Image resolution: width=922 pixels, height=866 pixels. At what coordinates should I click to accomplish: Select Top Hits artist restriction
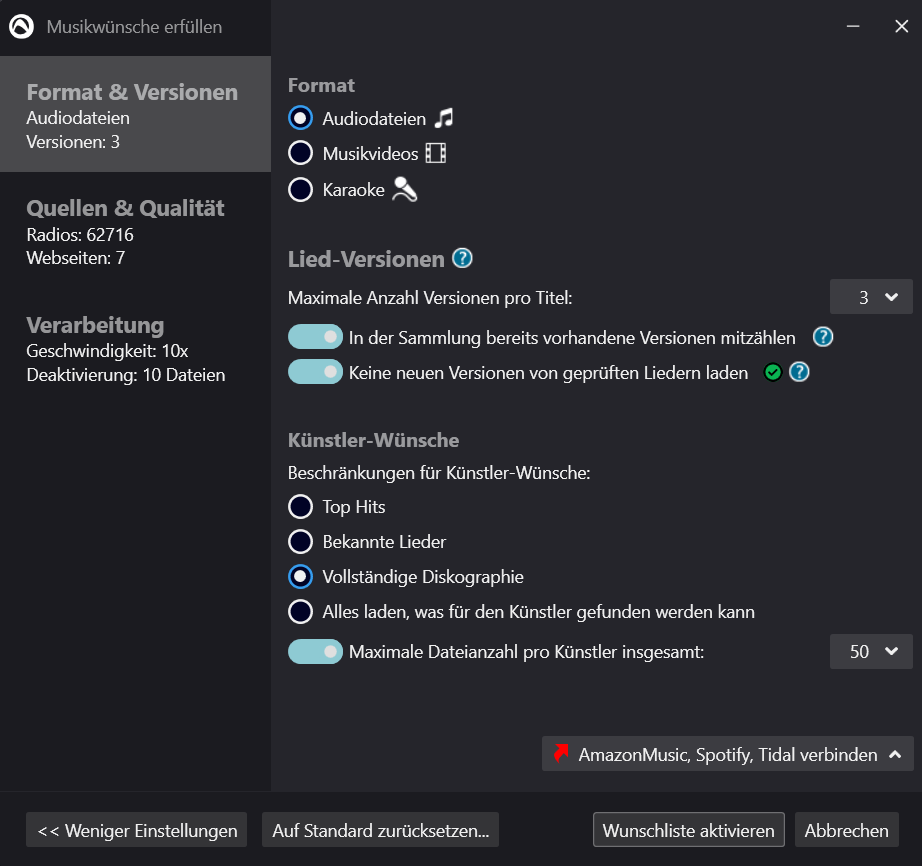(300, 507)
